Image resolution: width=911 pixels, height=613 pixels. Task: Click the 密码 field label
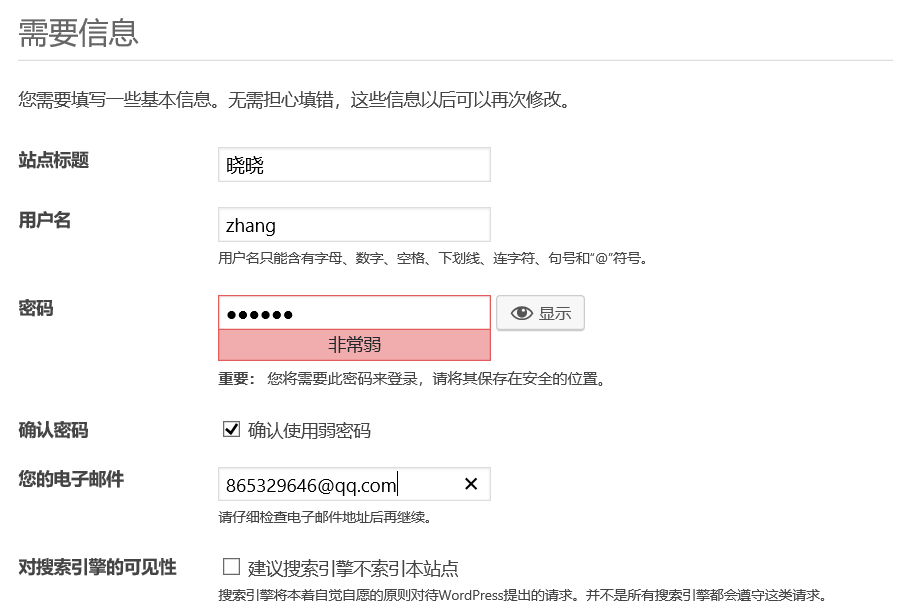click(36, 309)
